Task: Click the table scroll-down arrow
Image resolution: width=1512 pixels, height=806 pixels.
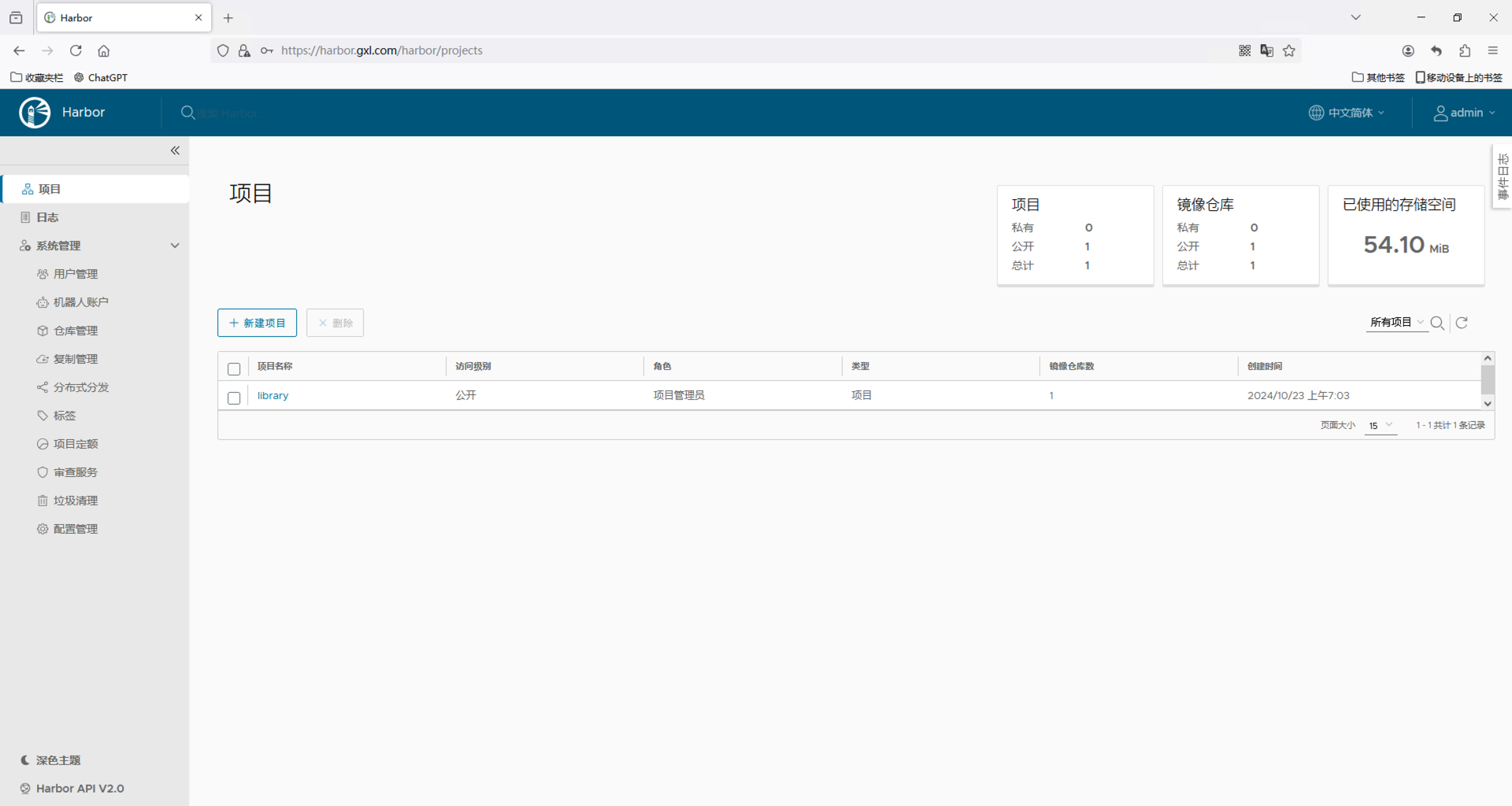Action: pos(1488,404)
